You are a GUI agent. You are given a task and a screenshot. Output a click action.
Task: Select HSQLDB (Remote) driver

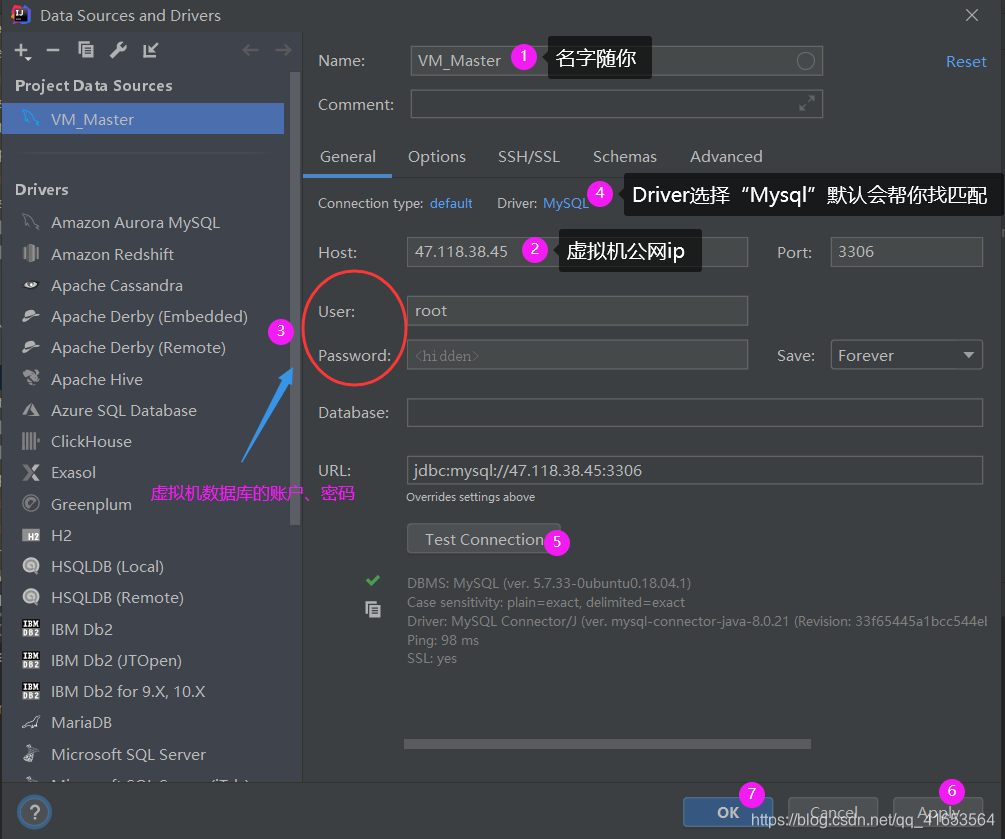coord(118,597)
